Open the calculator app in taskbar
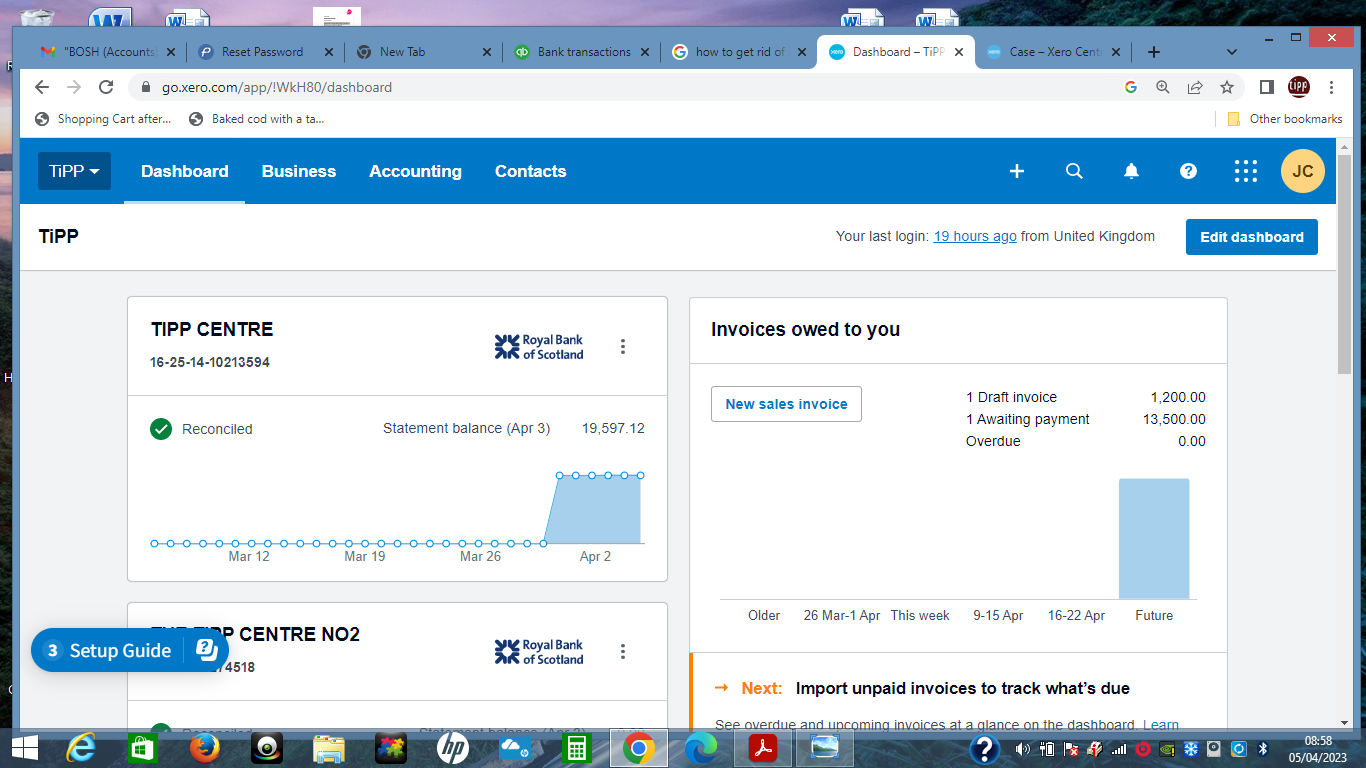This screenshot has height=768, width=1366. tap(576, 748)
